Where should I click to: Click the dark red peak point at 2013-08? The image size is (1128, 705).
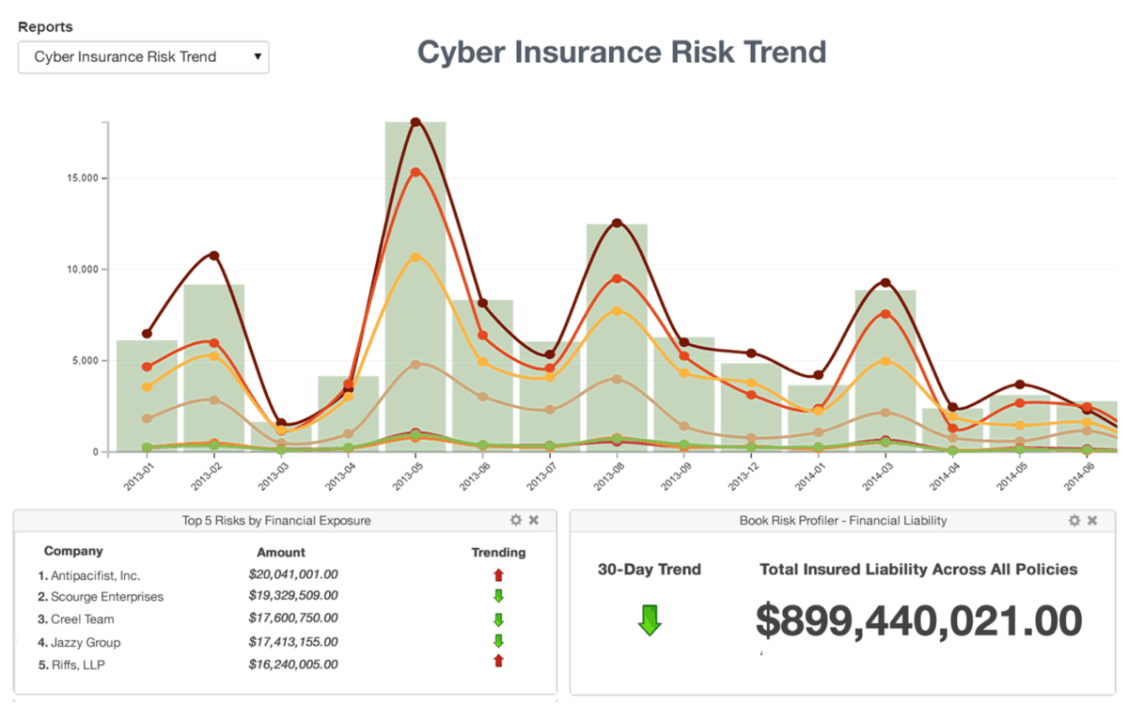click(617, 223)
